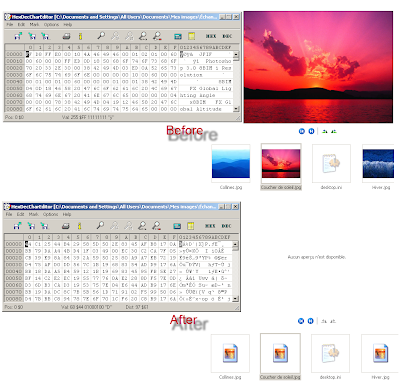This screenshot has height=384, width=400.
Task: Click scroll-up arrow in After editor hex view
Action: tap(235, 244)
